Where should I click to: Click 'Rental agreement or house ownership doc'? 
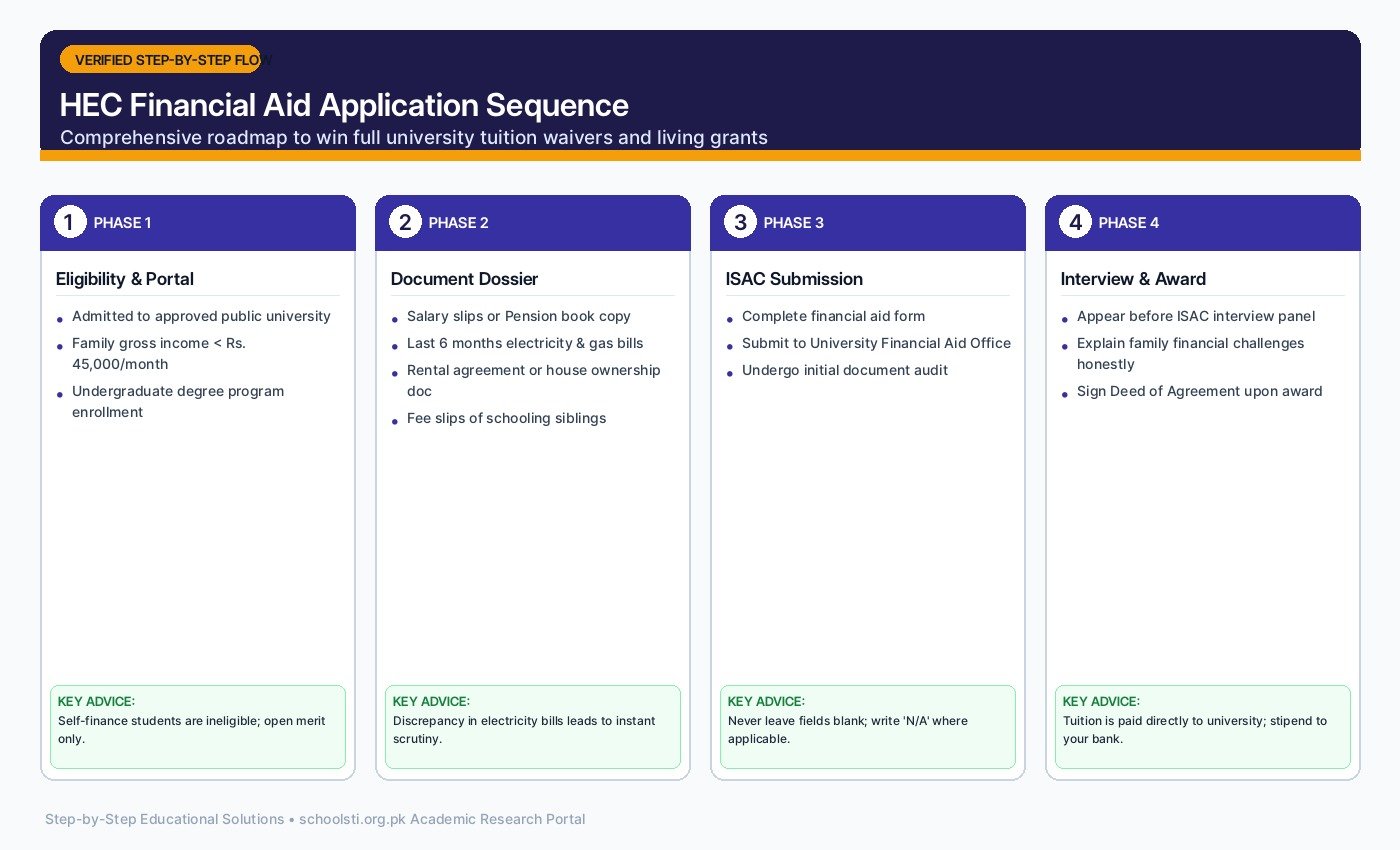(534, 381)
